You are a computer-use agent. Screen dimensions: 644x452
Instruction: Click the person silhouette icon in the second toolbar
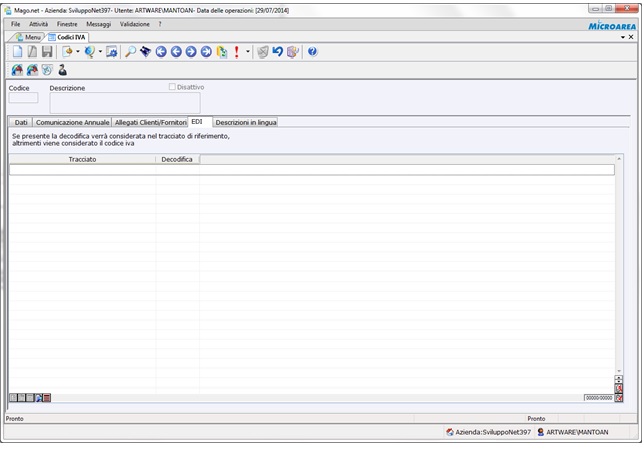pos(62,70)
